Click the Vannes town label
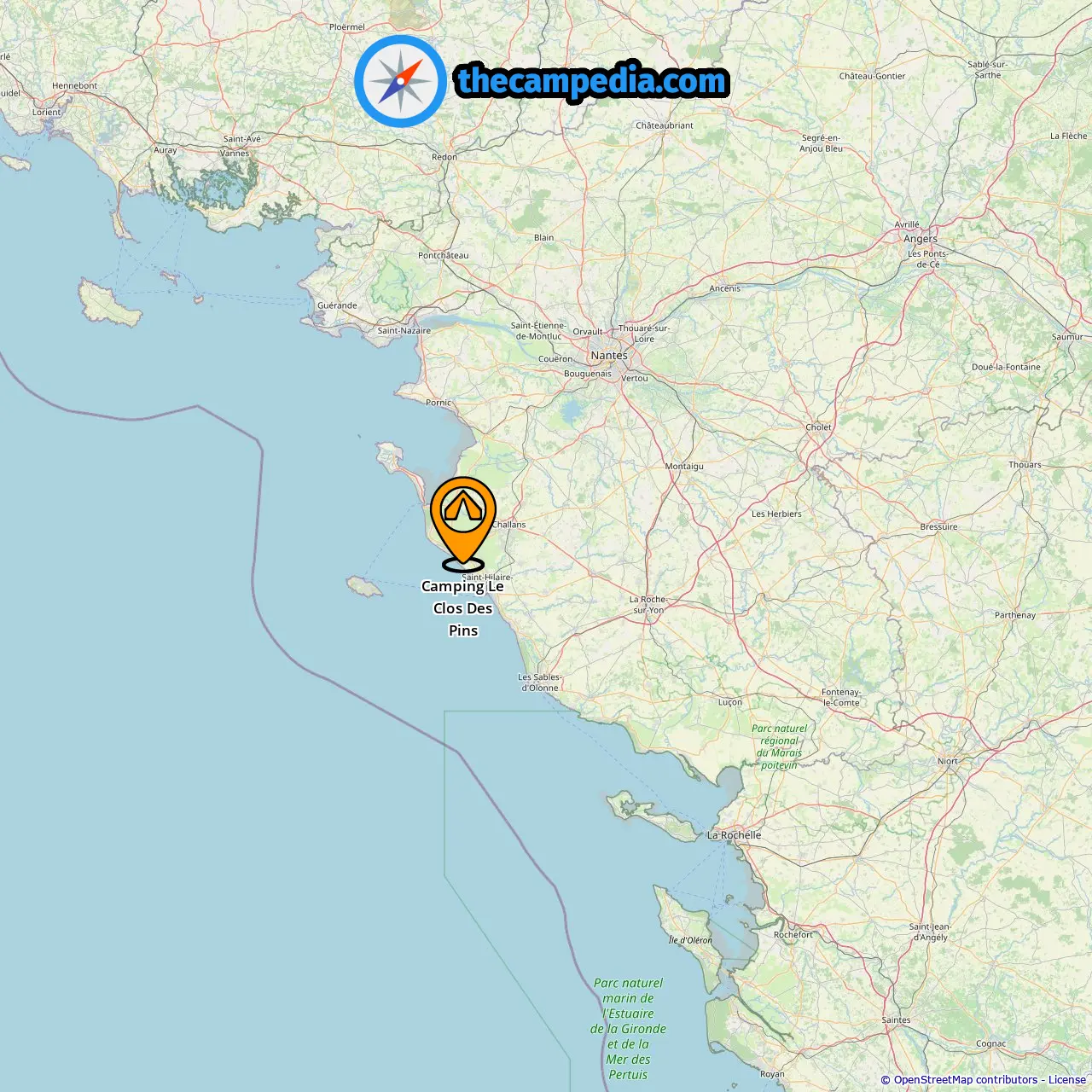1092x1092 pixels. (x=235, y=154)
